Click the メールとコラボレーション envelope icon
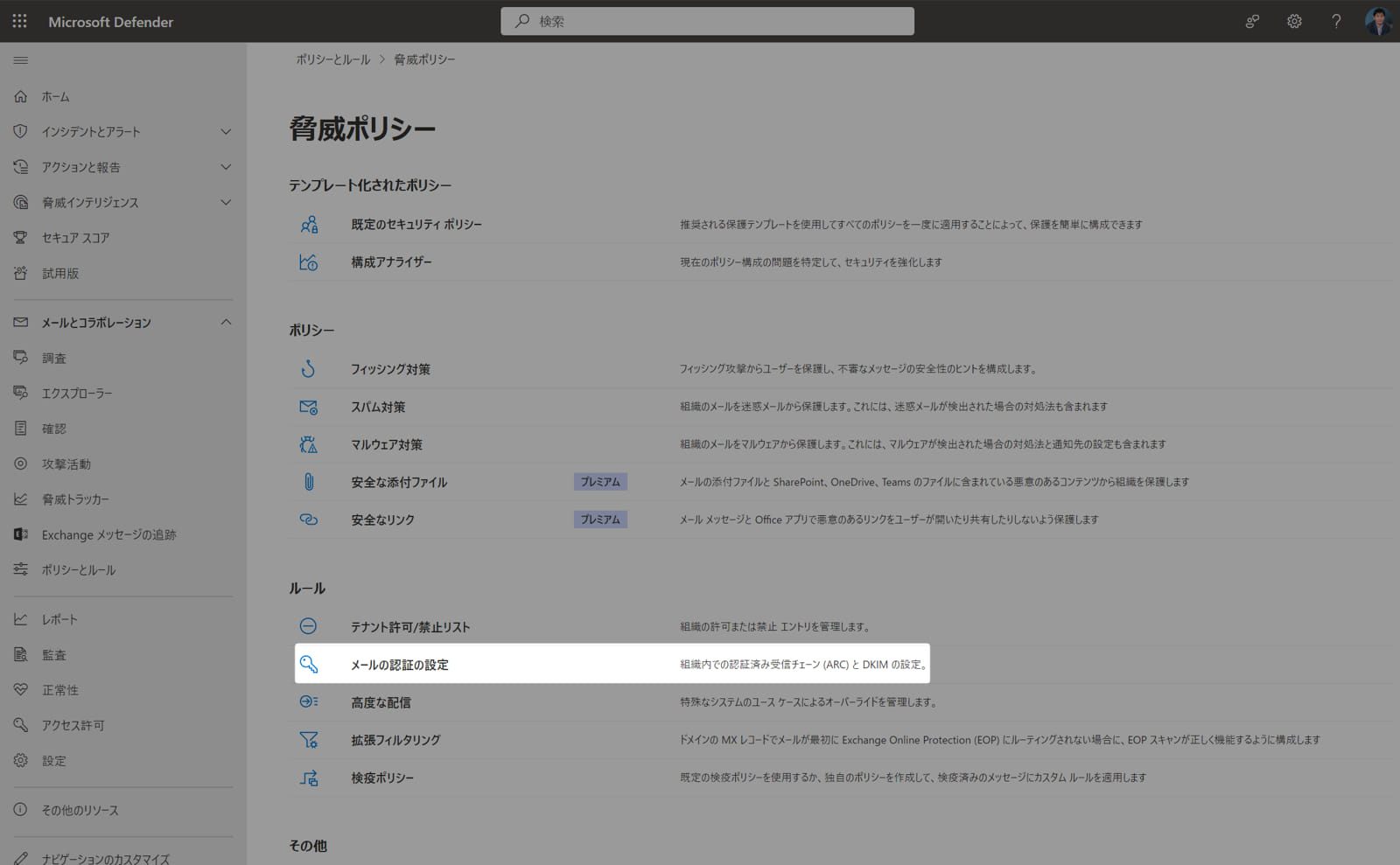Image resolution: width=1400 pixels, height=865 pixels. click(21, 322)
